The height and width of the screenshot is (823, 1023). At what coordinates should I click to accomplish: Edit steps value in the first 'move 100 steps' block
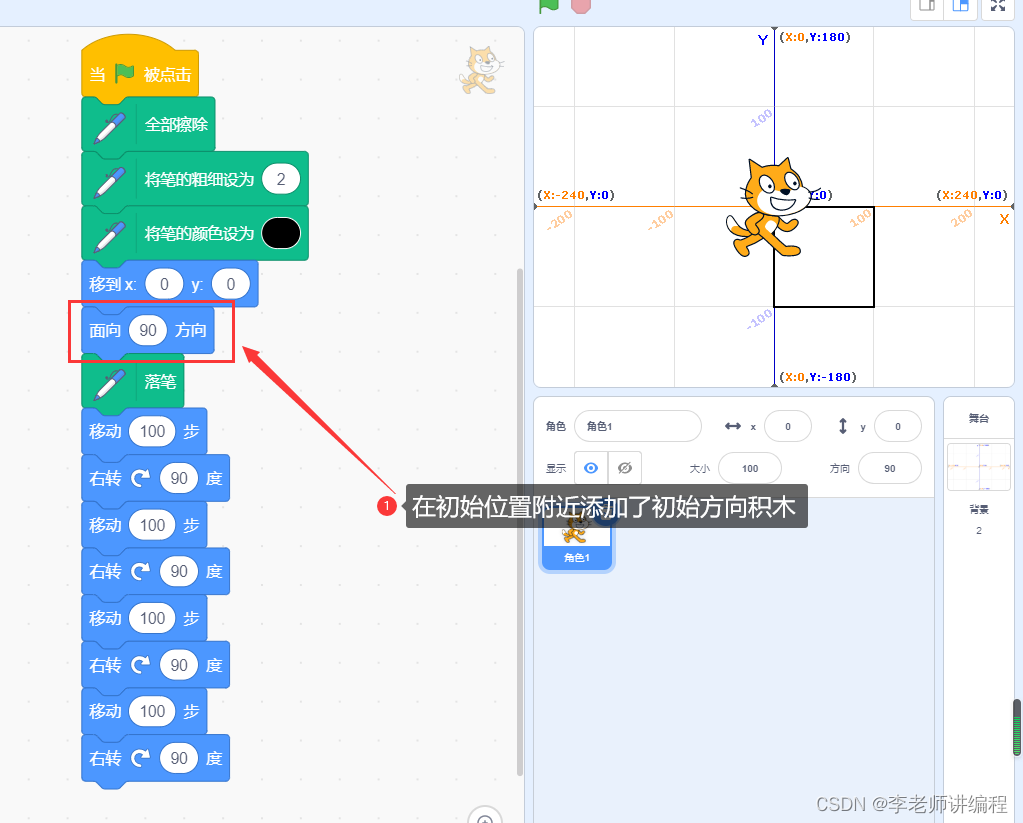[x=153, y=431]
